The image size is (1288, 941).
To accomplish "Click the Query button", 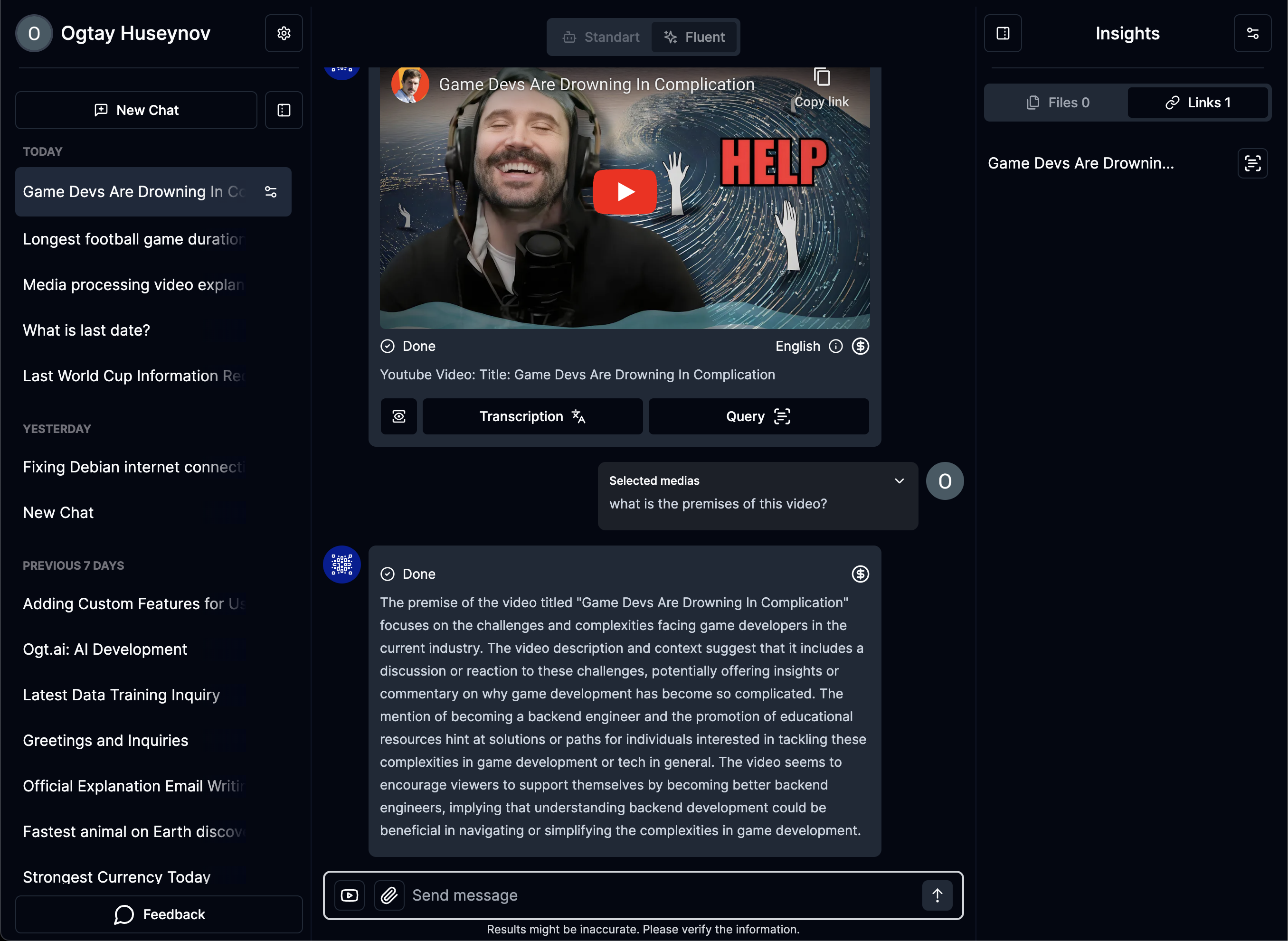I will (758, 416).
